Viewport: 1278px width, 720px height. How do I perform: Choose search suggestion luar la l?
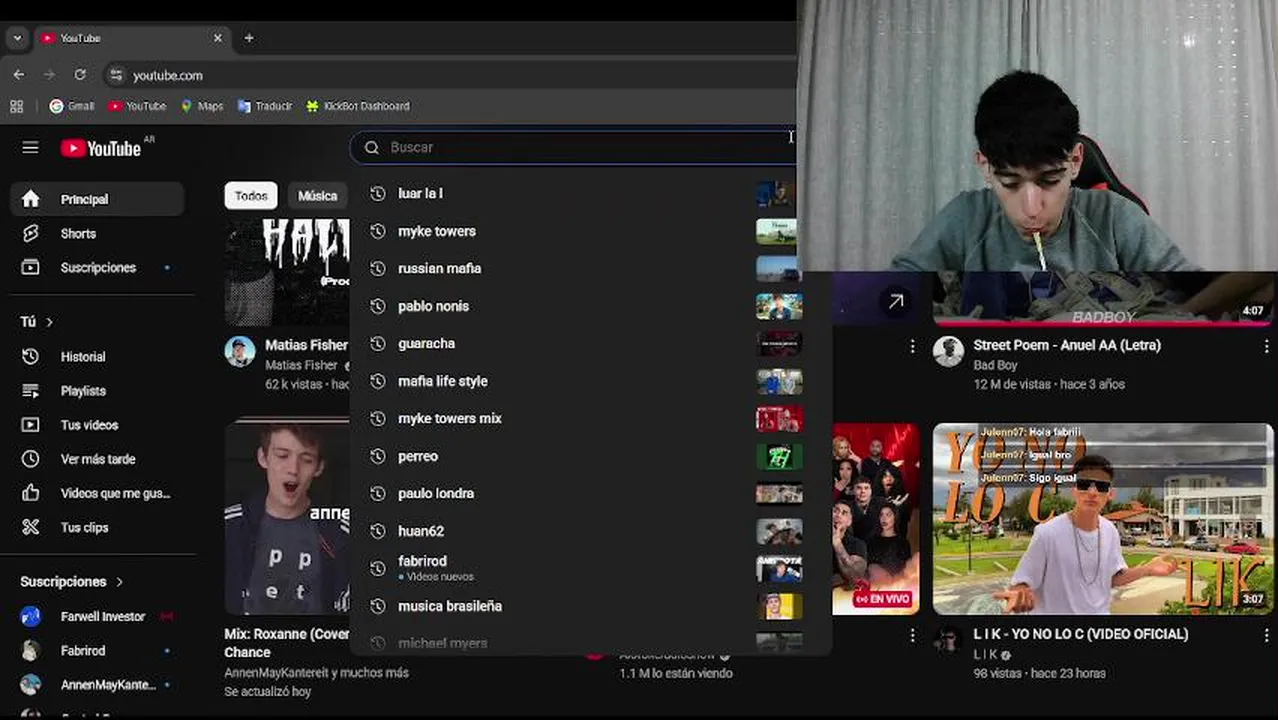589,193
